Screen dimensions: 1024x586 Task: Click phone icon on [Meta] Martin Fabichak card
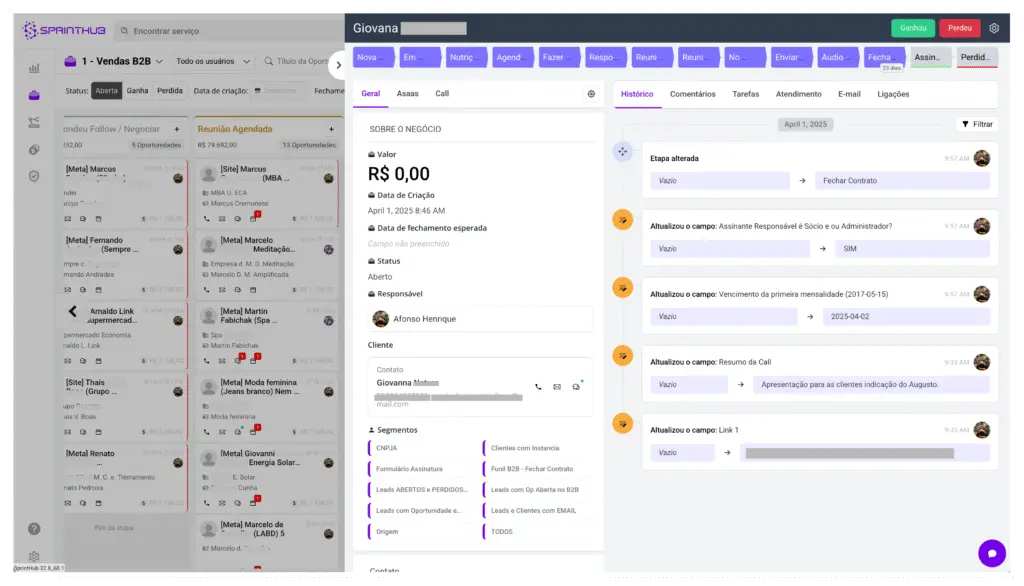[207, 361]
